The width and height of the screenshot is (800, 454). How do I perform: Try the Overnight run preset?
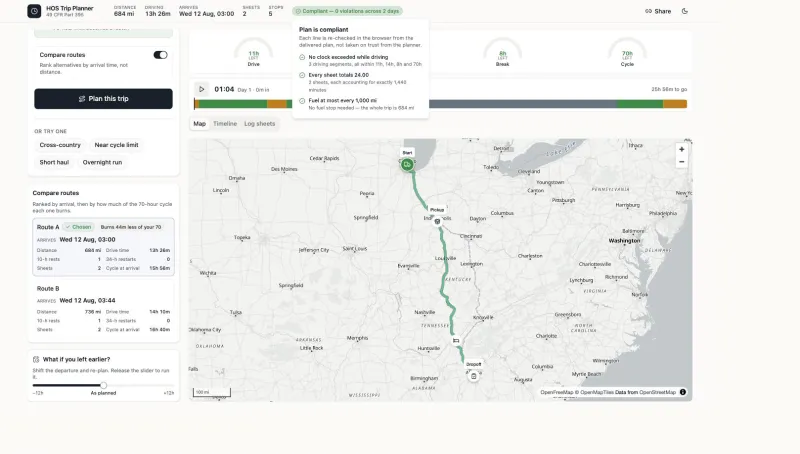tap(102, 162)
